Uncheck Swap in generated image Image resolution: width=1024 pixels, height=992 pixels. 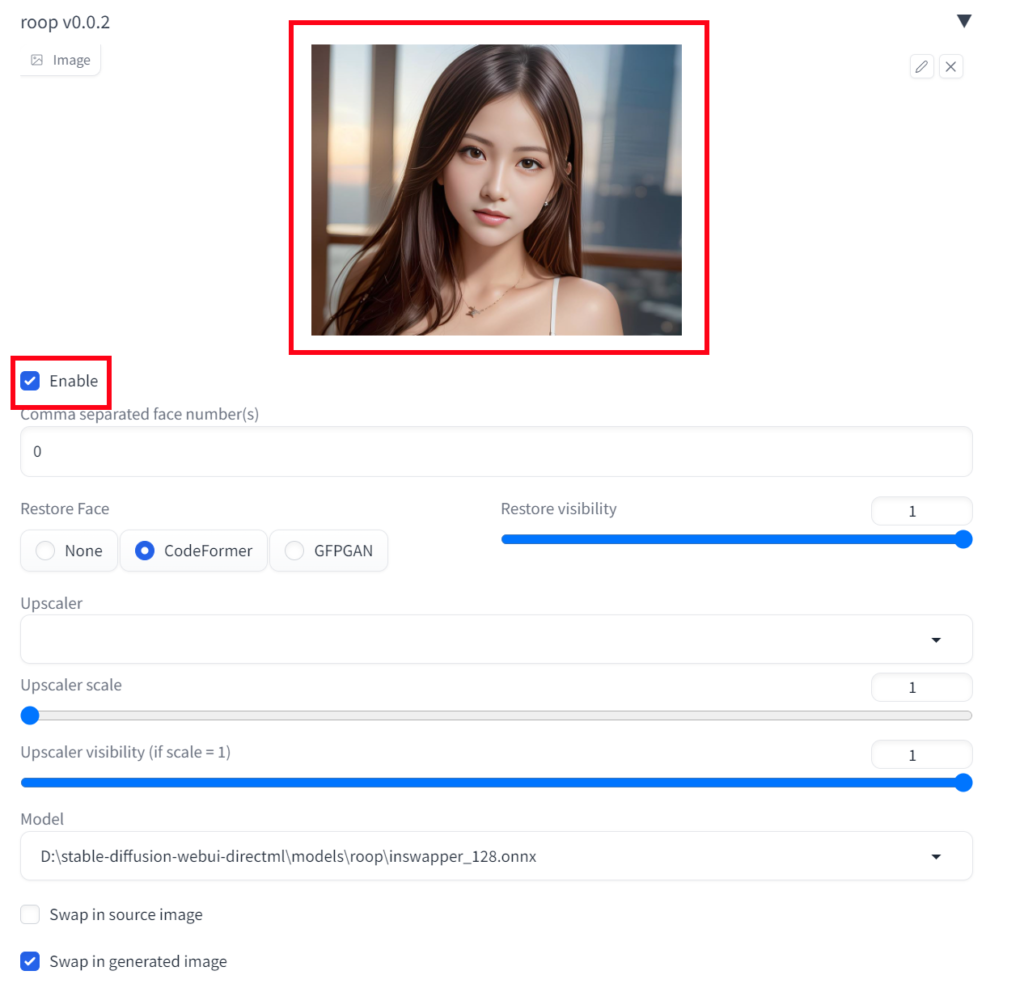(x=29, y=961)
